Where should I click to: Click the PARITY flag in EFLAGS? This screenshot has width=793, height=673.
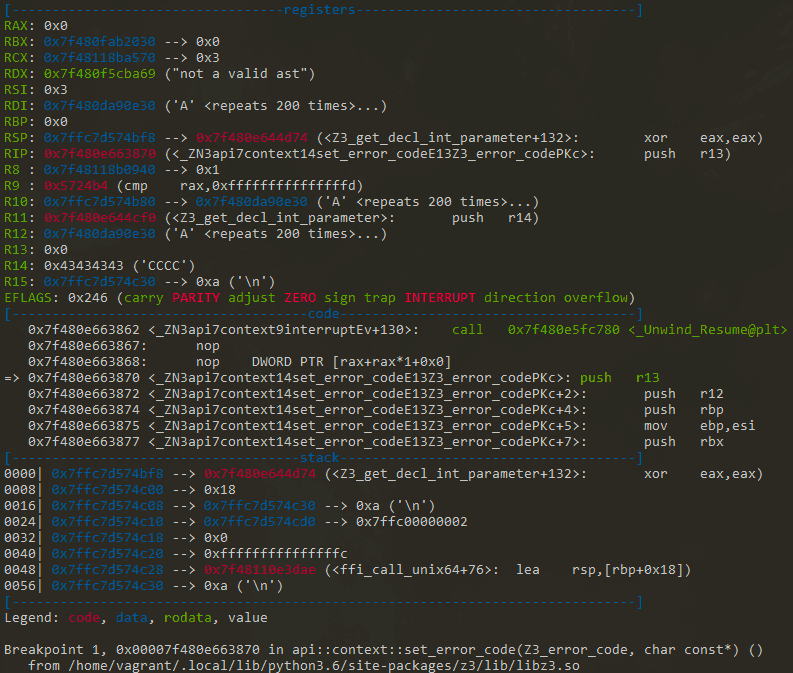(x=196, y=298)
